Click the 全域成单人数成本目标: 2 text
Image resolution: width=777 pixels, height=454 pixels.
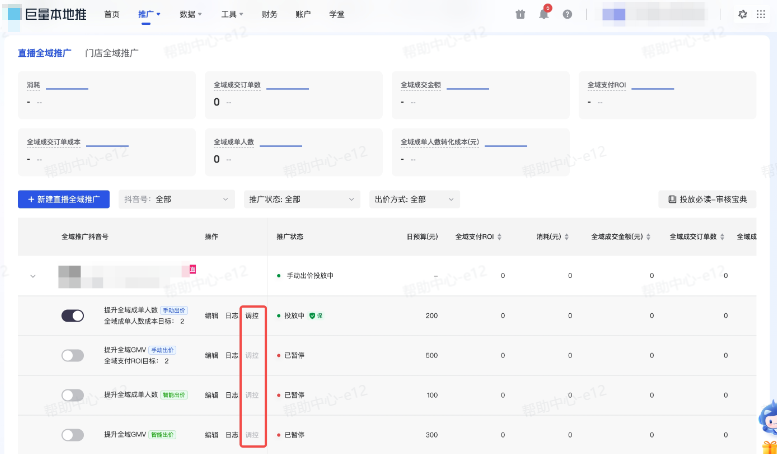tap(144, 322)
